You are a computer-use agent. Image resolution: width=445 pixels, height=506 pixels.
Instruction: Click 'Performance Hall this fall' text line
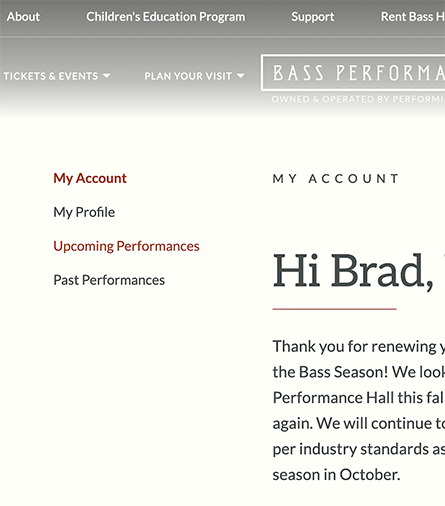click(x=358, y=397)
